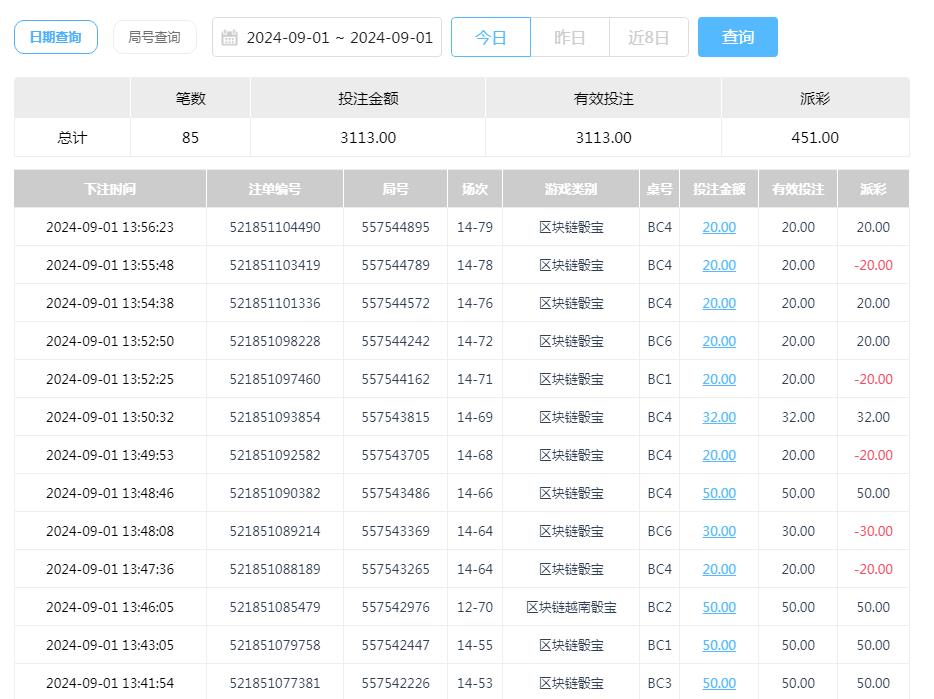
Task: Click the 派彩 column header
Action: pos(873,189)
